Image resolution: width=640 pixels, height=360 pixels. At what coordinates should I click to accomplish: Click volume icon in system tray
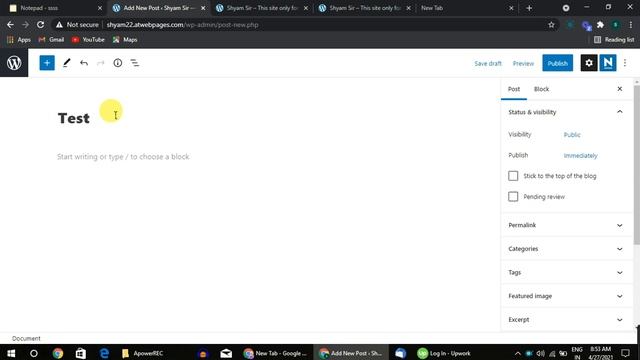[541, 353]
